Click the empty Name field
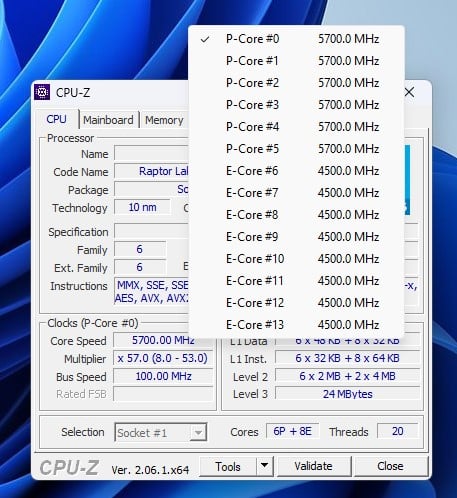 (x=152, y=153)
